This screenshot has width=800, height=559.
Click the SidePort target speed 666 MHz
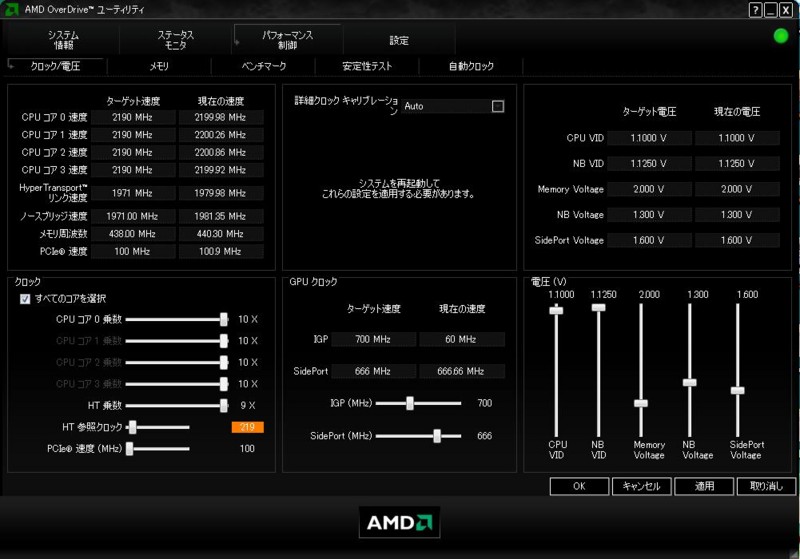pos(373,371)
